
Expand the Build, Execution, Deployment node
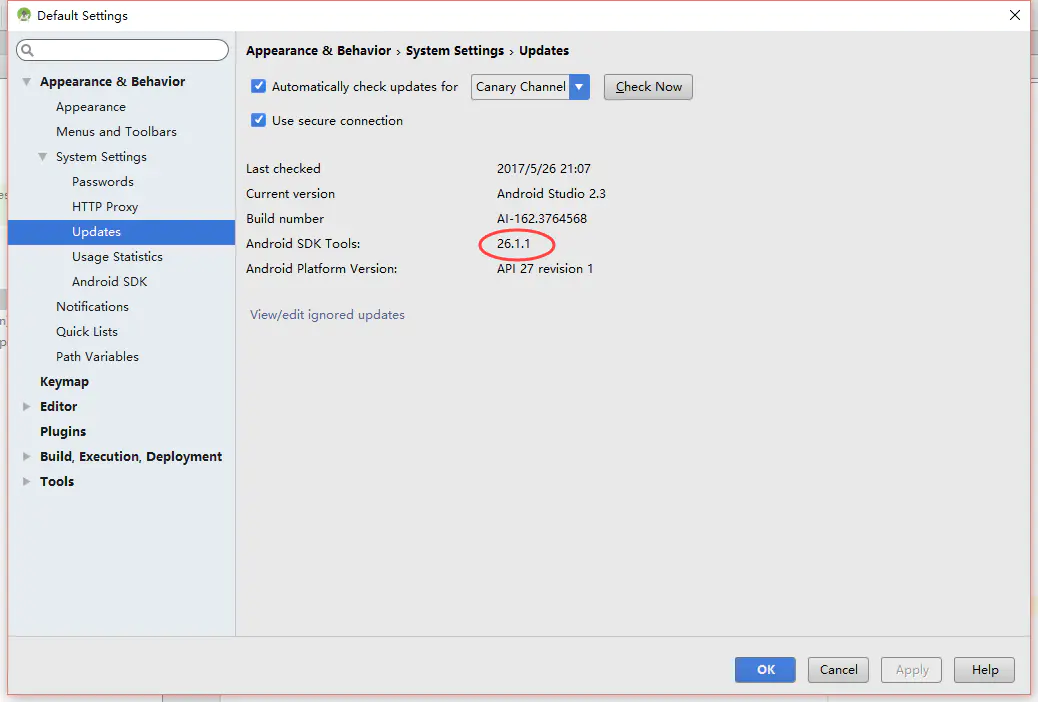pos(26,456)
